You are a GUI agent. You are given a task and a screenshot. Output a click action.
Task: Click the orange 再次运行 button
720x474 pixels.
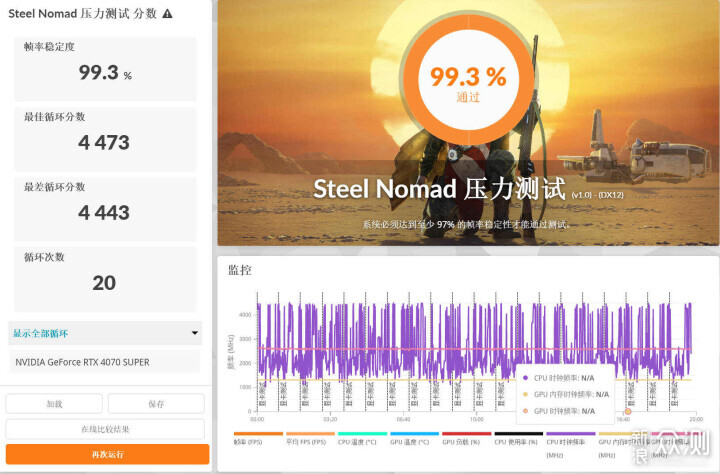point(107,454)
